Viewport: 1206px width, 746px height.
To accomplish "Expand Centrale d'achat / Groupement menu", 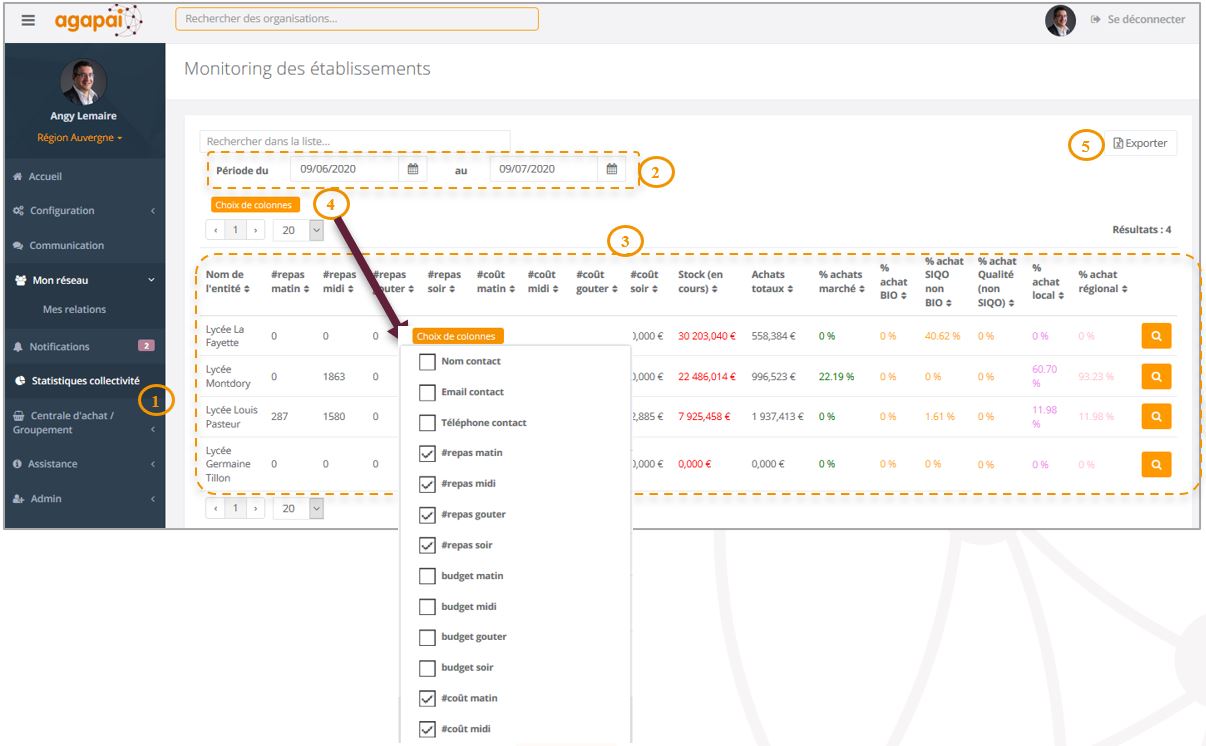I will [83, 422].
